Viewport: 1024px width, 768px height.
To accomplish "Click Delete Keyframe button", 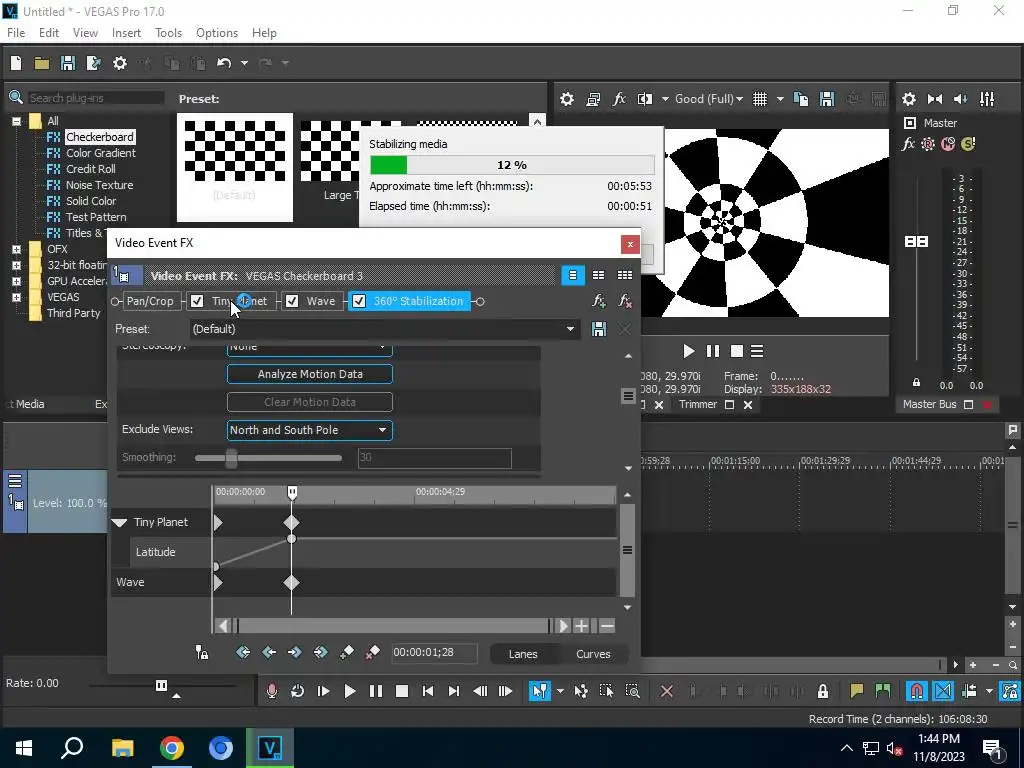I will click(x=372, y=652).
